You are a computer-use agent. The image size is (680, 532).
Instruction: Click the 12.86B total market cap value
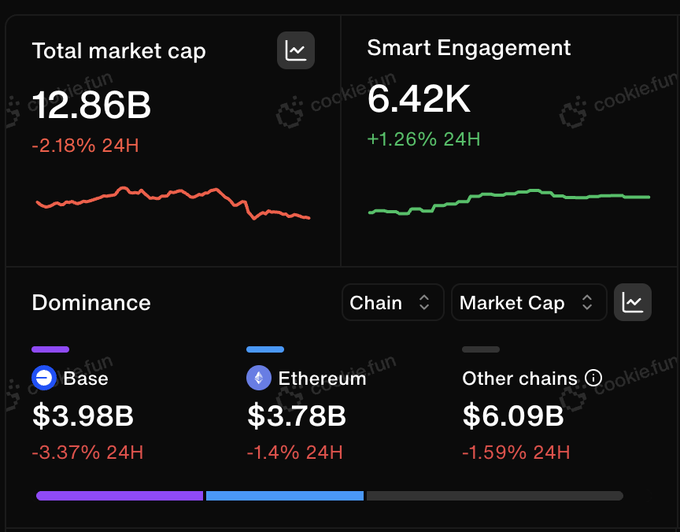[92, 105]
